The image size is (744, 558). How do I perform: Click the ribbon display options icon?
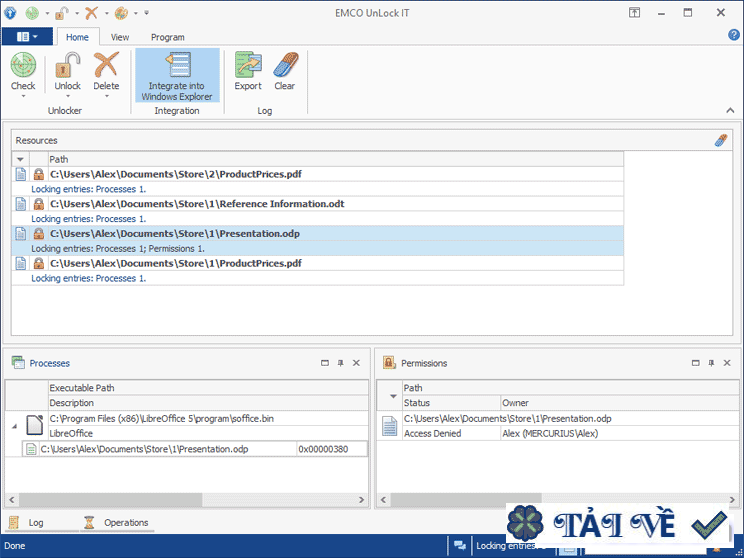pos(634,12)
